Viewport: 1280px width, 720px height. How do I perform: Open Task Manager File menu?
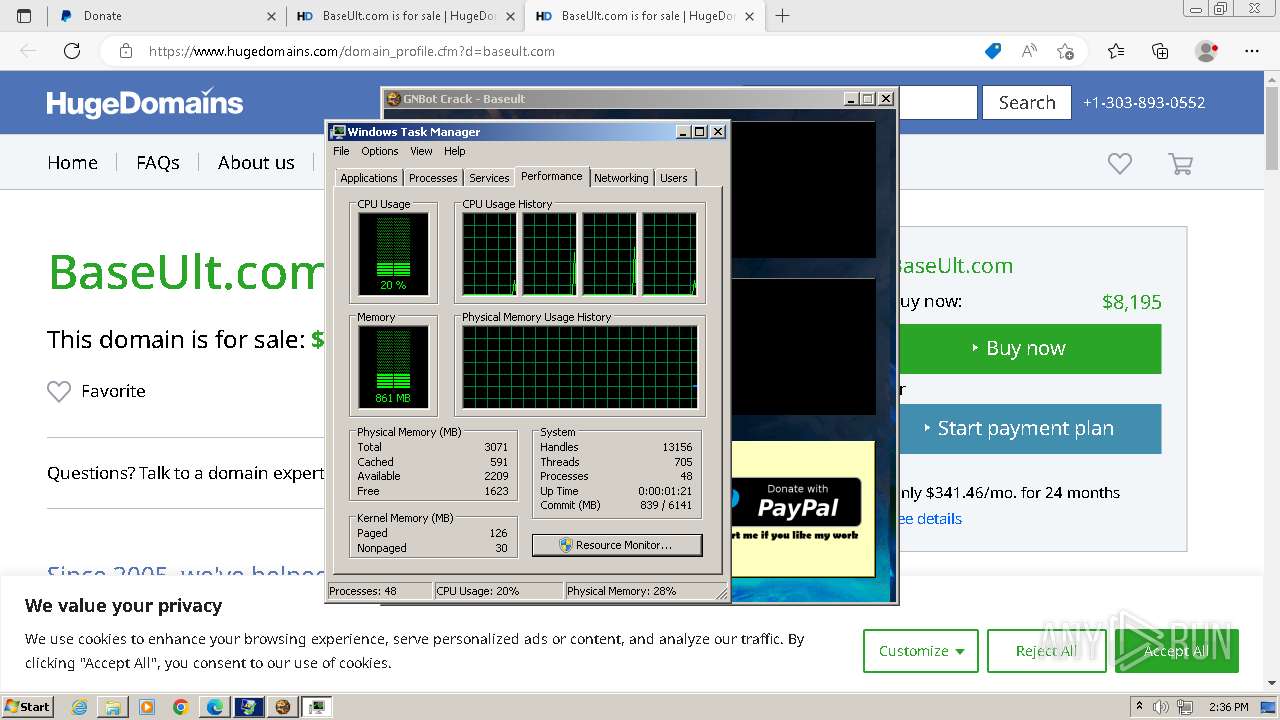341,151
